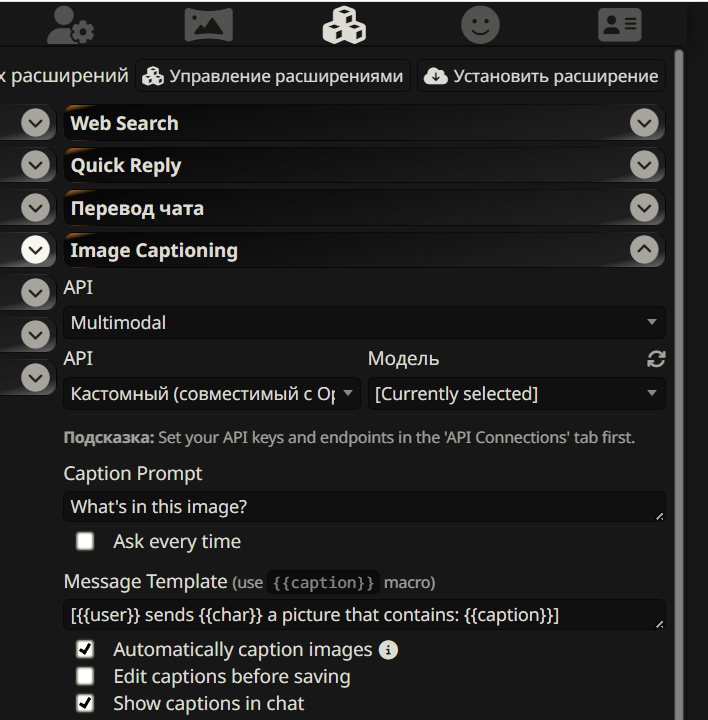Image resolution: width=708 pixels, height=720 pixels.
Task: Expand the Quick Reply section
Action: click(645, 165)
